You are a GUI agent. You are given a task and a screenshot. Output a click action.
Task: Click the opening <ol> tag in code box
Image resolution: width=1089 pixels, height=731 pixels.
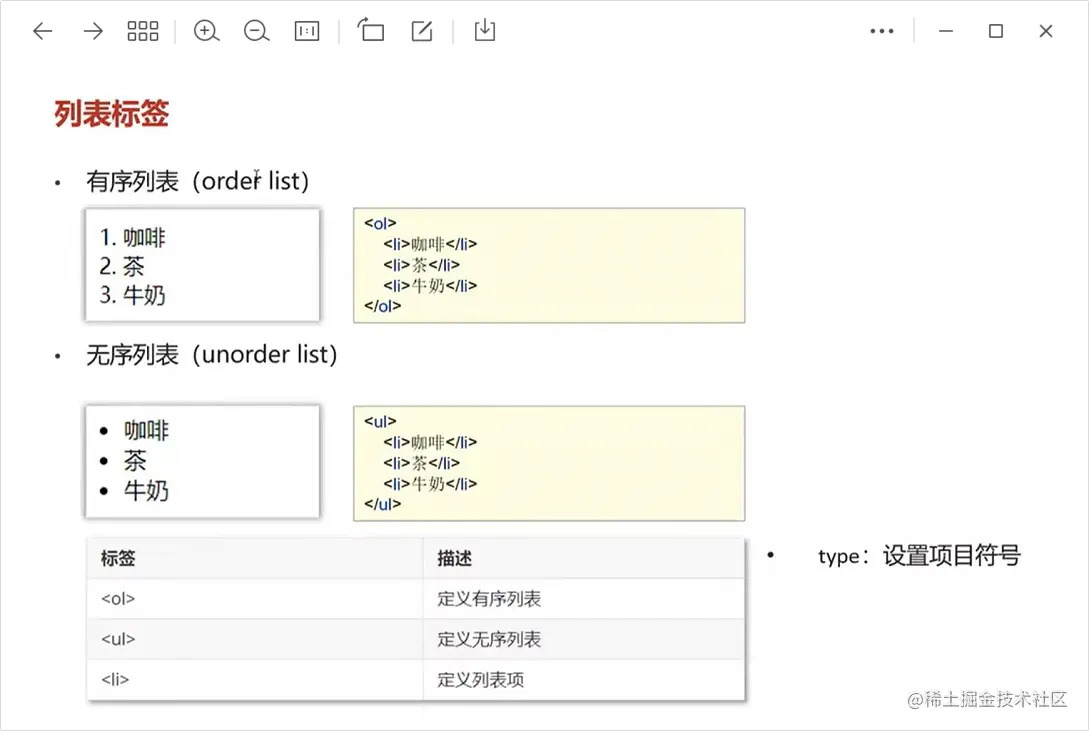pyautogui.click(x=380, y=224)
